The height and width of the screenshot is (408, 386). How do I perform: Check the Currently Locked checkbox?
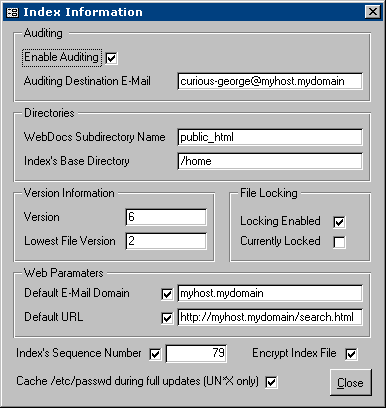(339, 242)
